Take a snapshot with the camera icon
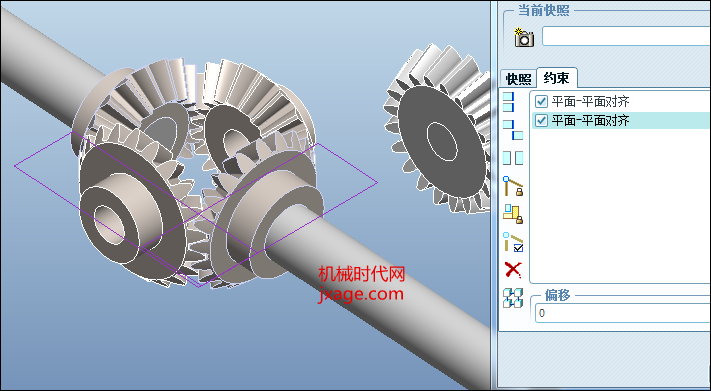The width and height of the screenshot is (711, 391). 524,37
